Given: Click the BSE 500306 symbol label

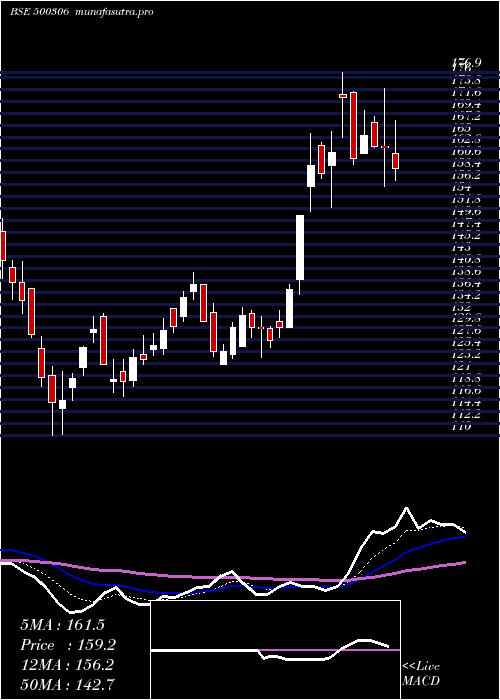Looking at the screenshot, I should pyautogui.click(x=39, y=12).
